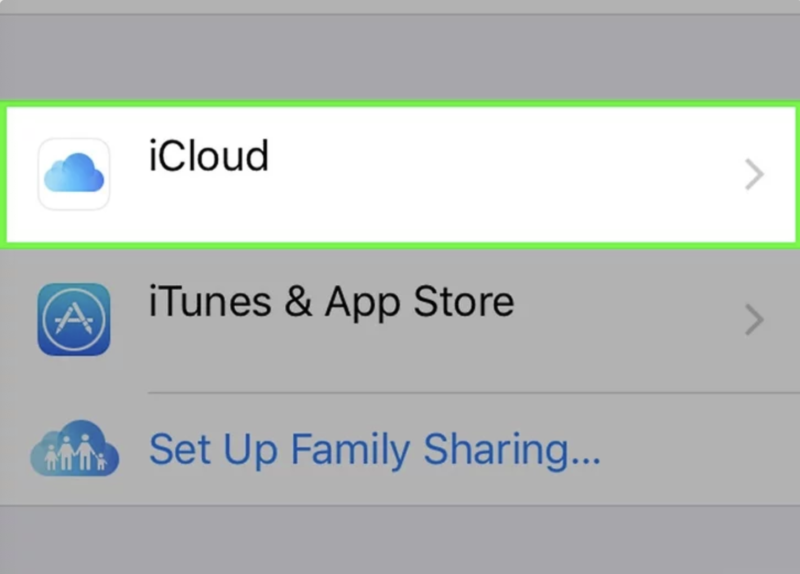Screen dimensions: 800x574
Task: Click the separator line below iTunes & App Store
Action: (x=470, y=393)
